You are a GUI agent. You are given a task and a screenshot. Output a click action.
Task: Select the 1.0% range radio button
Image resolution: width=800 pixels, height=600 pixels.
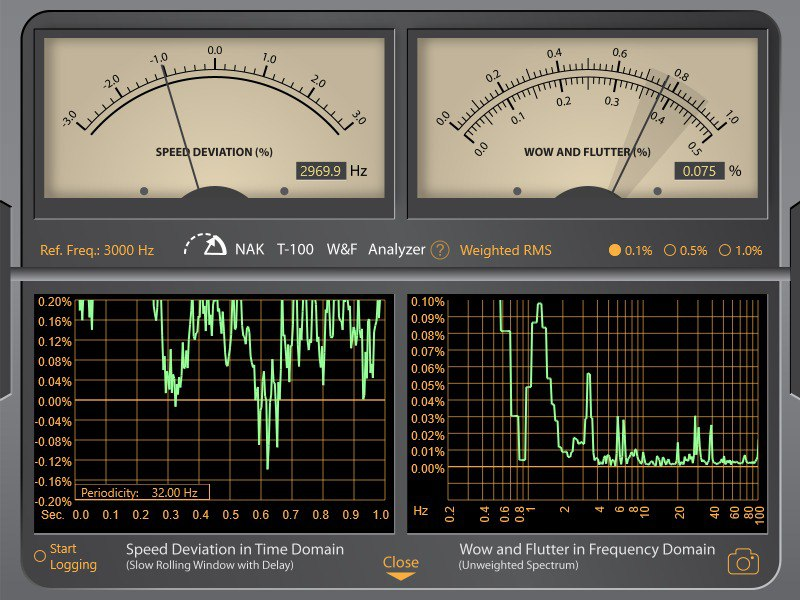tap(724, 250)
